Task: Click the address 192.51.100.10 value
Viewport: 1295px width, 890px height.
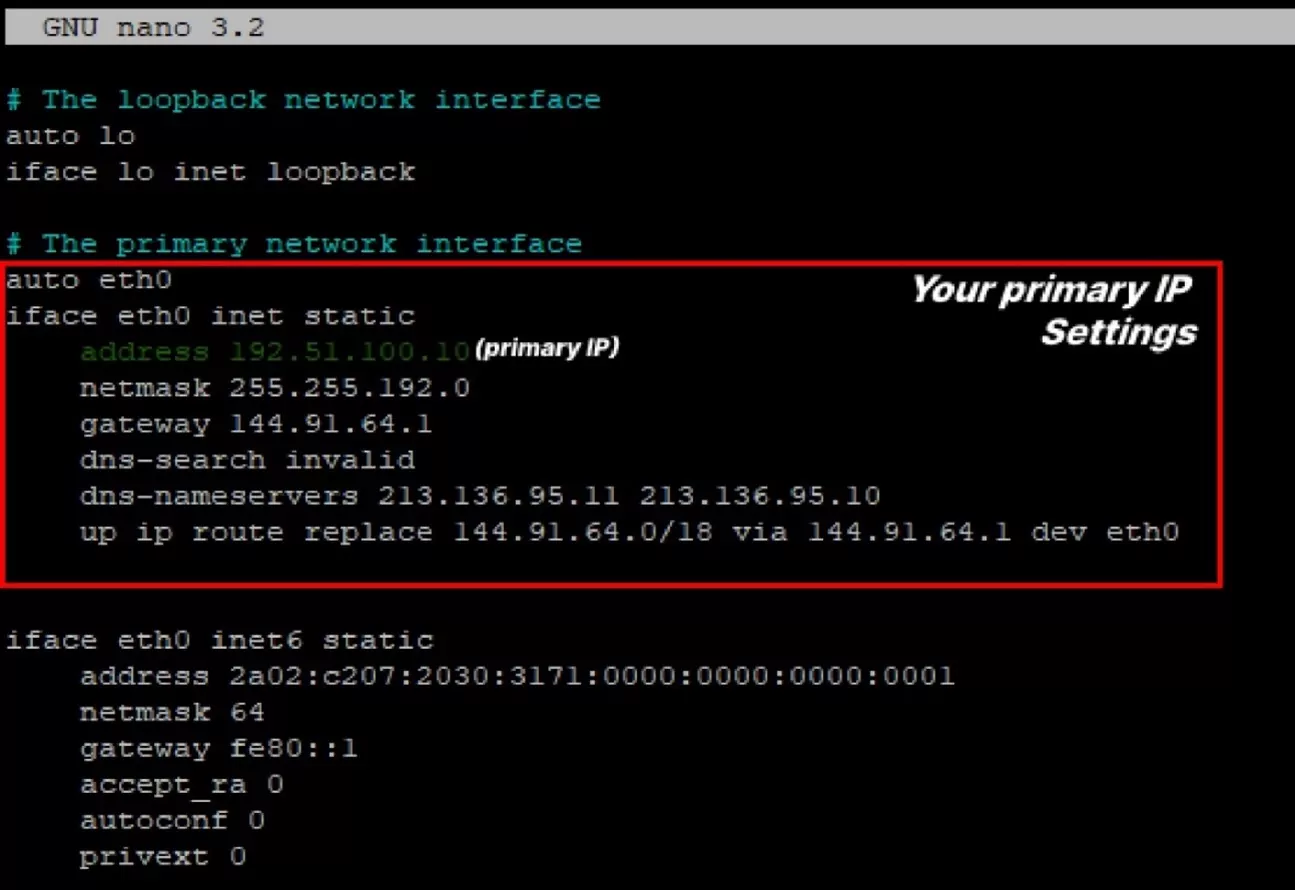Action: tap(350, 352)
